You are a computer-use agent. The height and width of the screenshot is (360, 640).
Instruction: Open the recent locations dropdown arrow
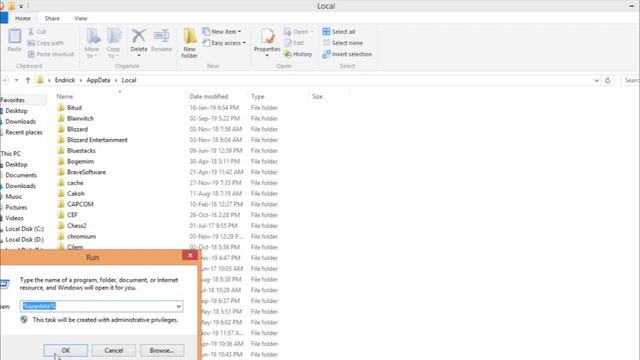16,80
